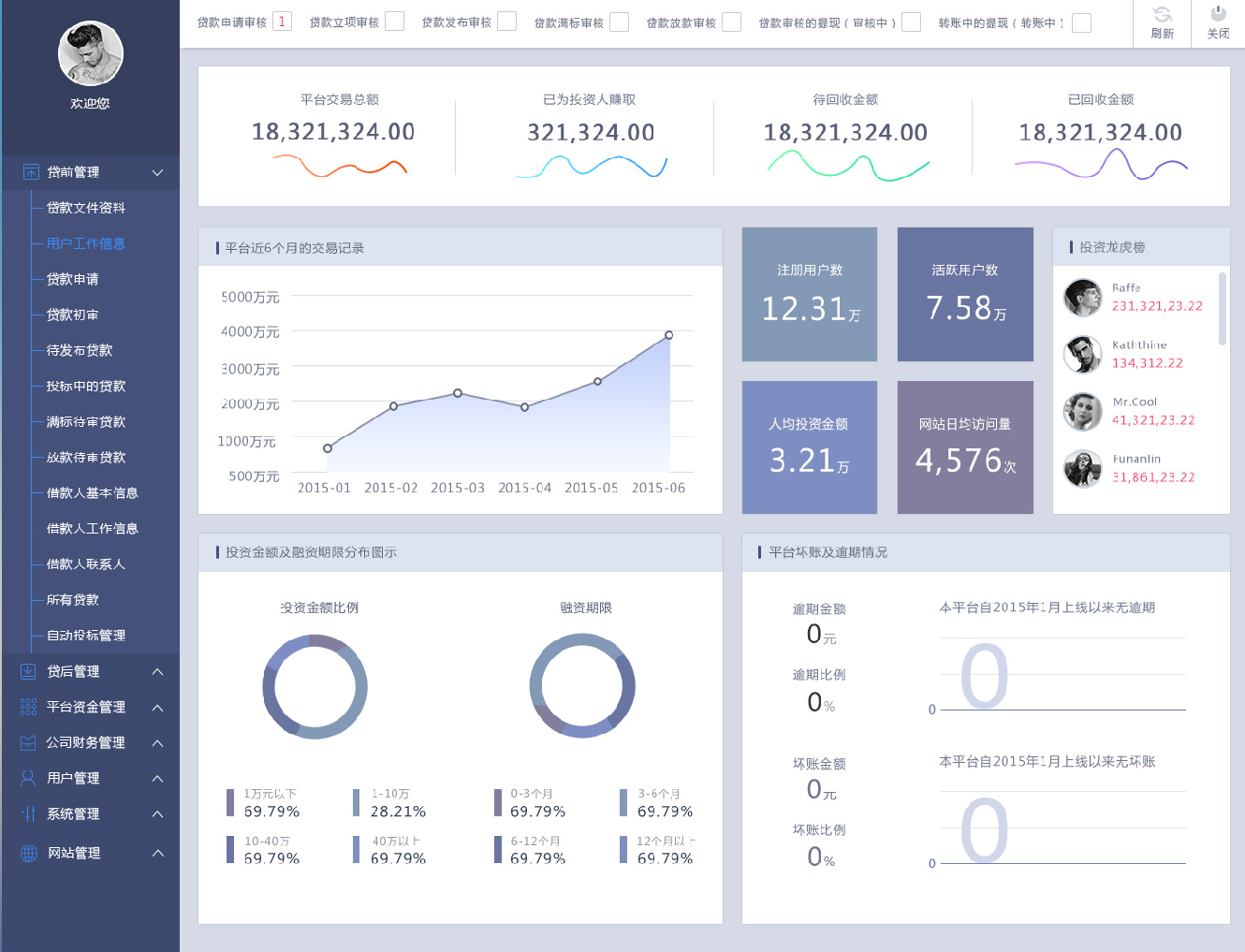Click the 刷新 refresh icon
1245x952 pixels.
1163,14
